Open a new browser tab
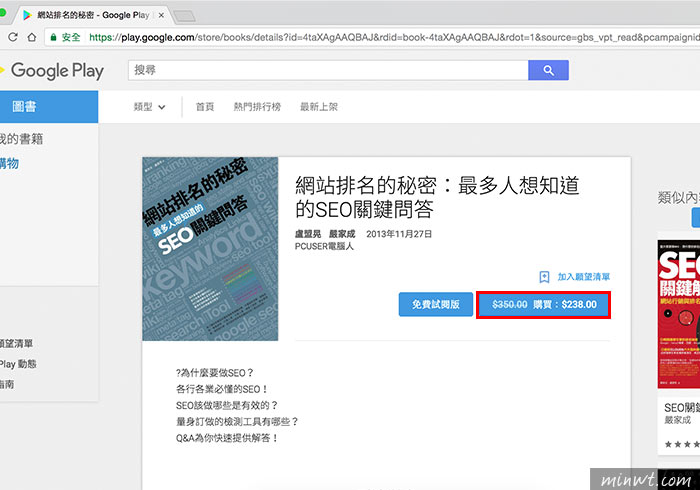This screenshot has height=490, width=700. [x=184, y=17]
